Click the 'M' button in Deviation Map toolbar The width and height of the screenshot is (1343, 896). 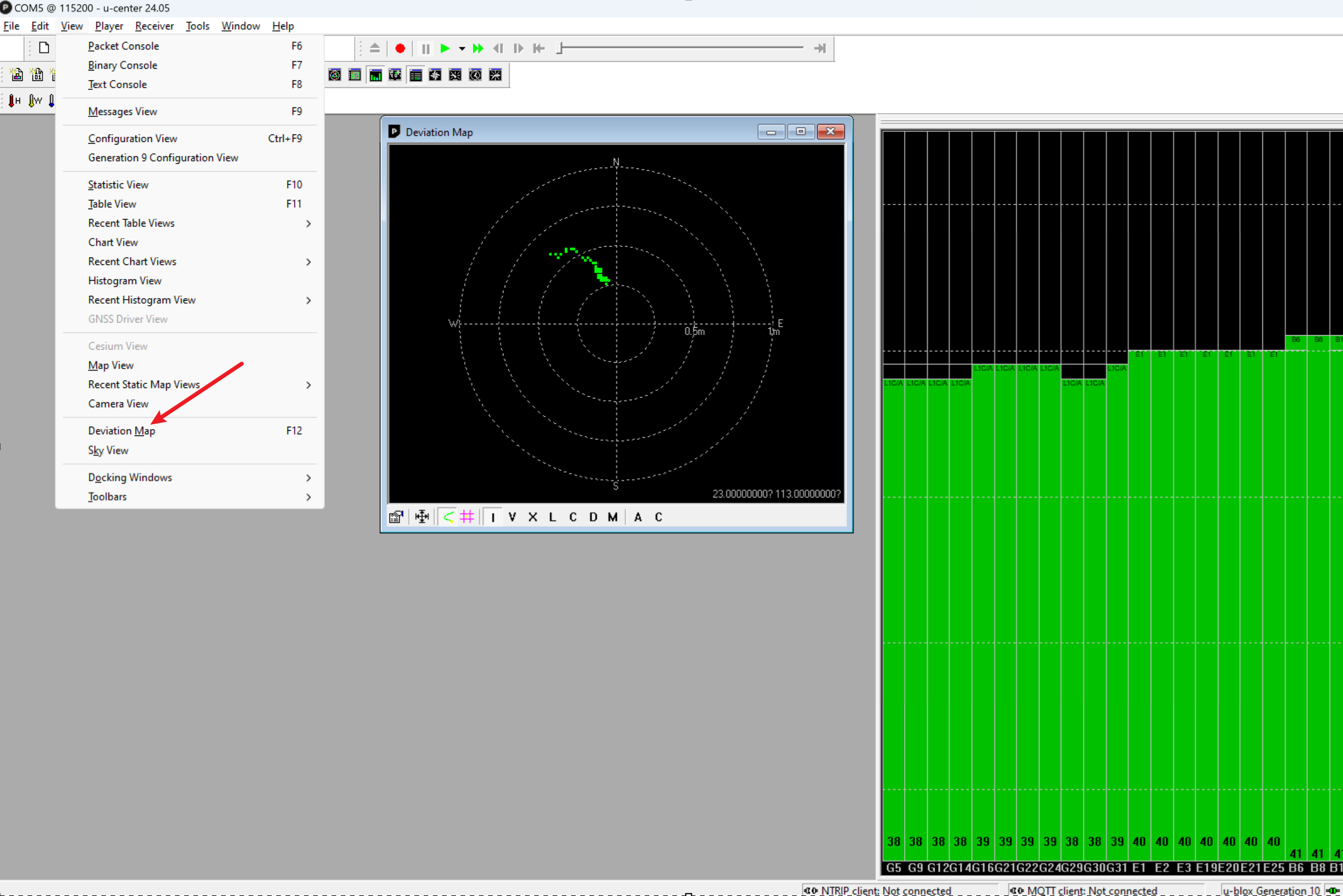[x=612, y=517]
